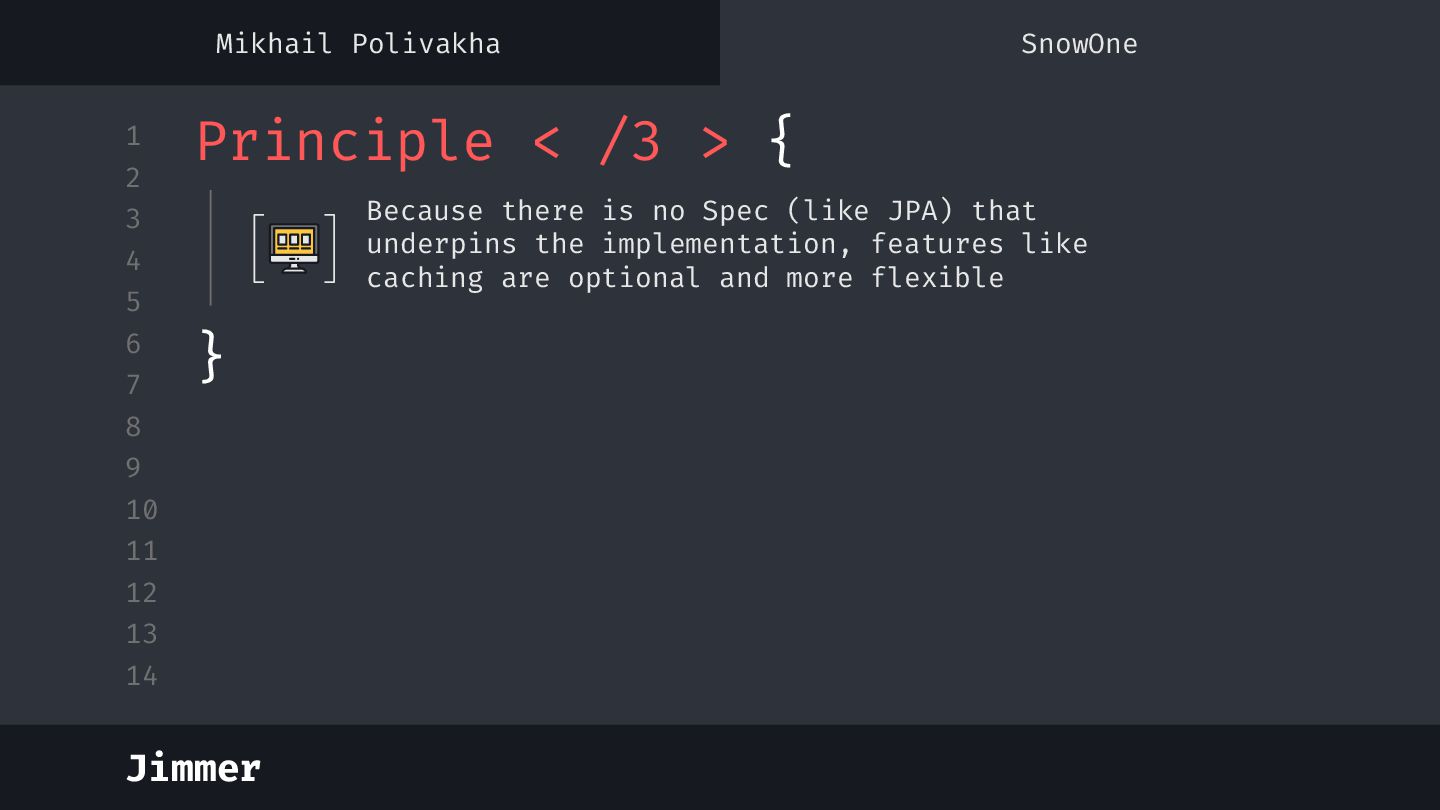This screenshot has height=810, width=1440.
Task: Click the computer monitor icon in brackets
Action: 294,247
